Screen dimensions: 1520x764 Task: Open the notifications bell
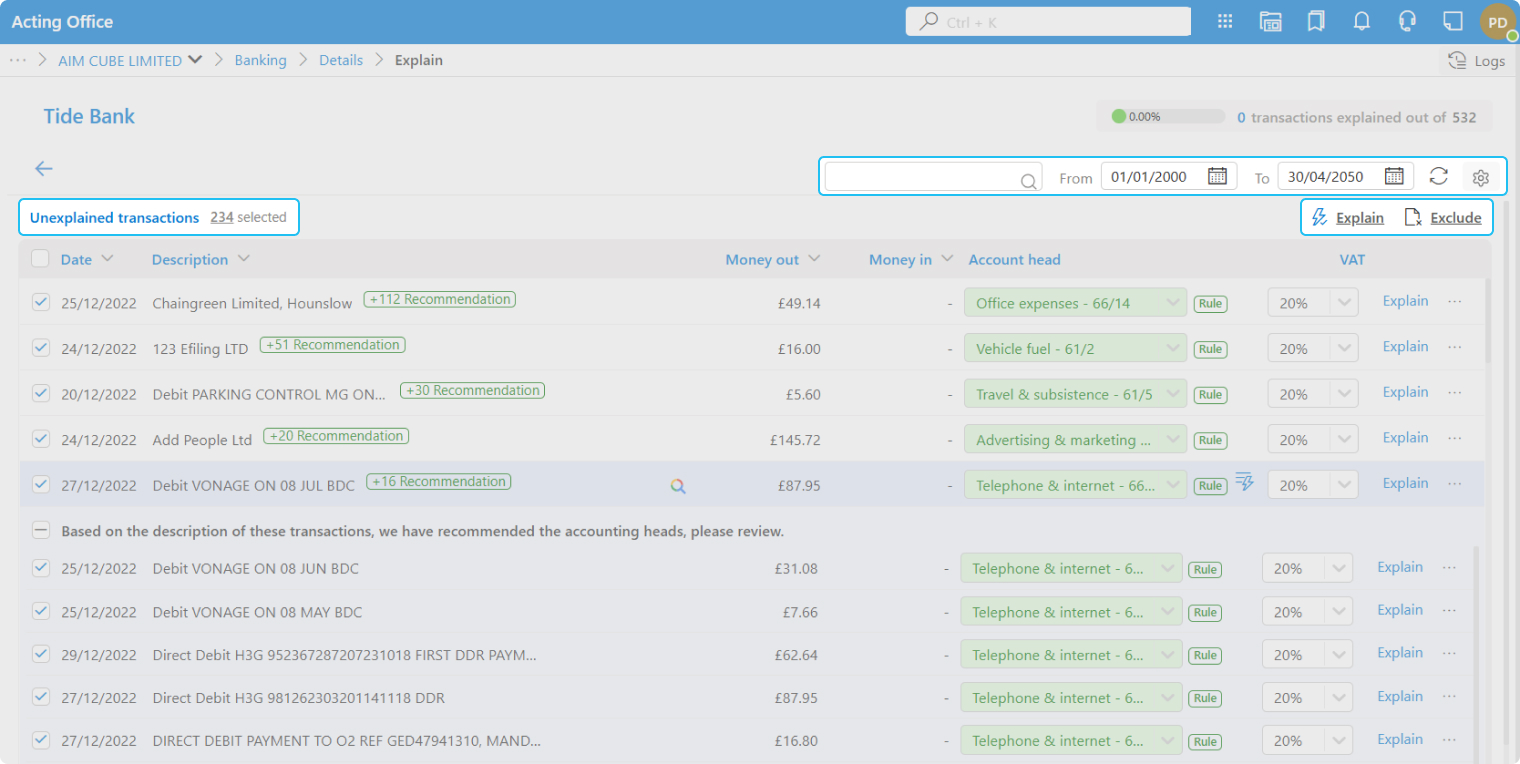pos(1361,22)
